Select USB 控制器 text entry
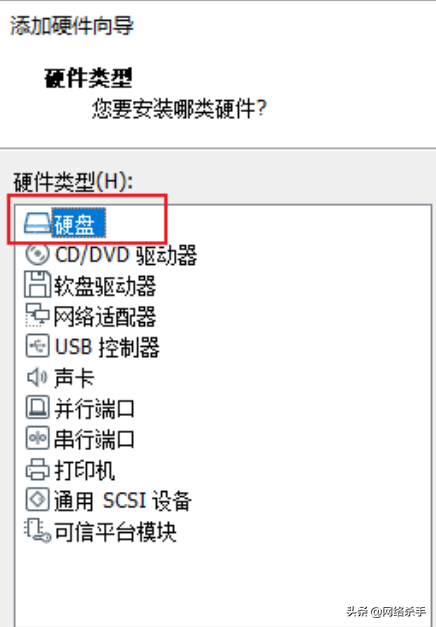Viewport: 436px width, 627px height. click(107, 347)
